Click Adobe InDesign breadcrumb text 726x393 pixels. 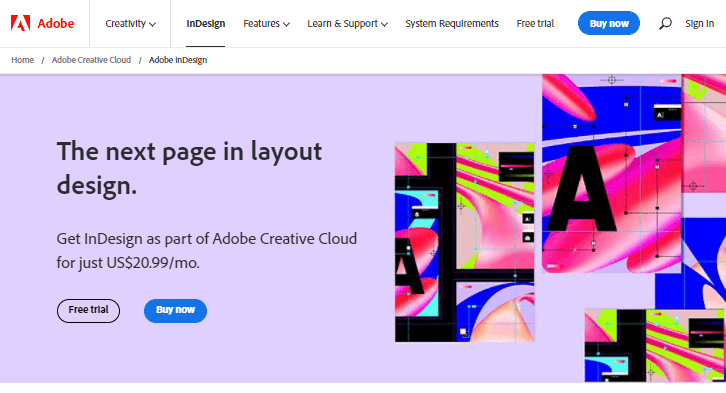click(178, 60)
